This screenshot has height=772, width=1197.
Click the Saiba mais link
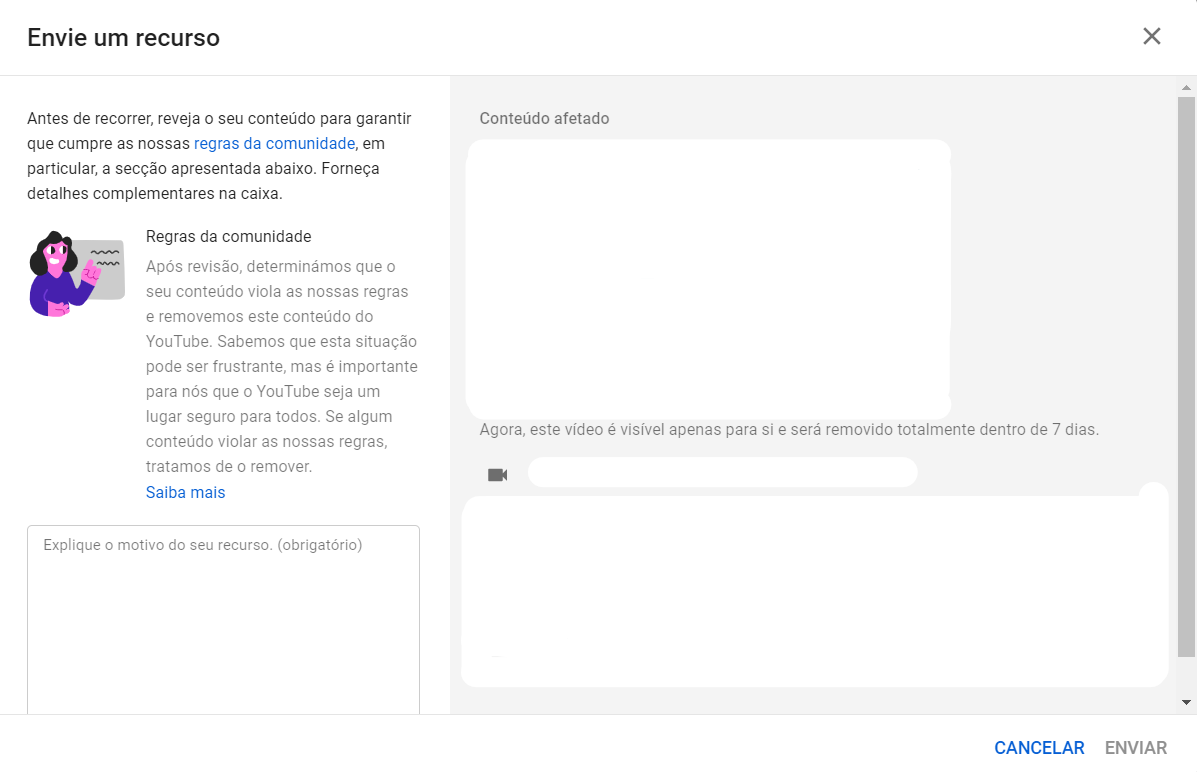click(186, 493)
